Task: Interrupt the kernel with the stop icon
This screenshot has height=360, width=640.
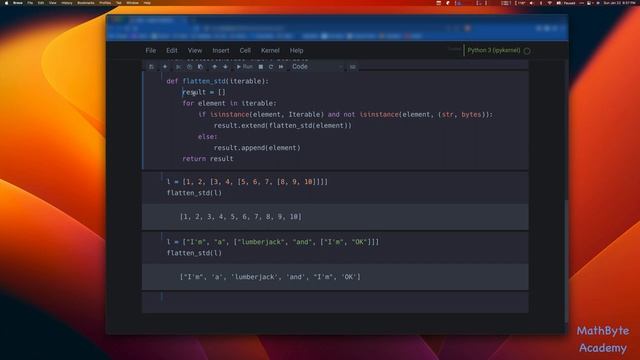Action: pyautogui.click(x=261, y=67)
